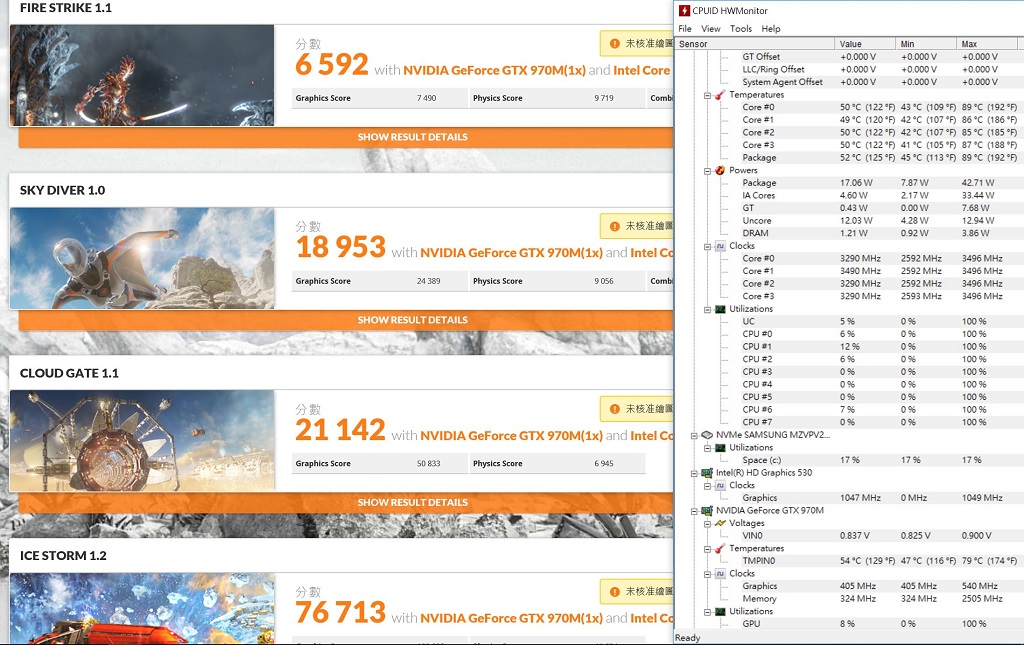Click the Min column header
The height and width of the screenshot is (645, 1024).
[x=926, y=44]
